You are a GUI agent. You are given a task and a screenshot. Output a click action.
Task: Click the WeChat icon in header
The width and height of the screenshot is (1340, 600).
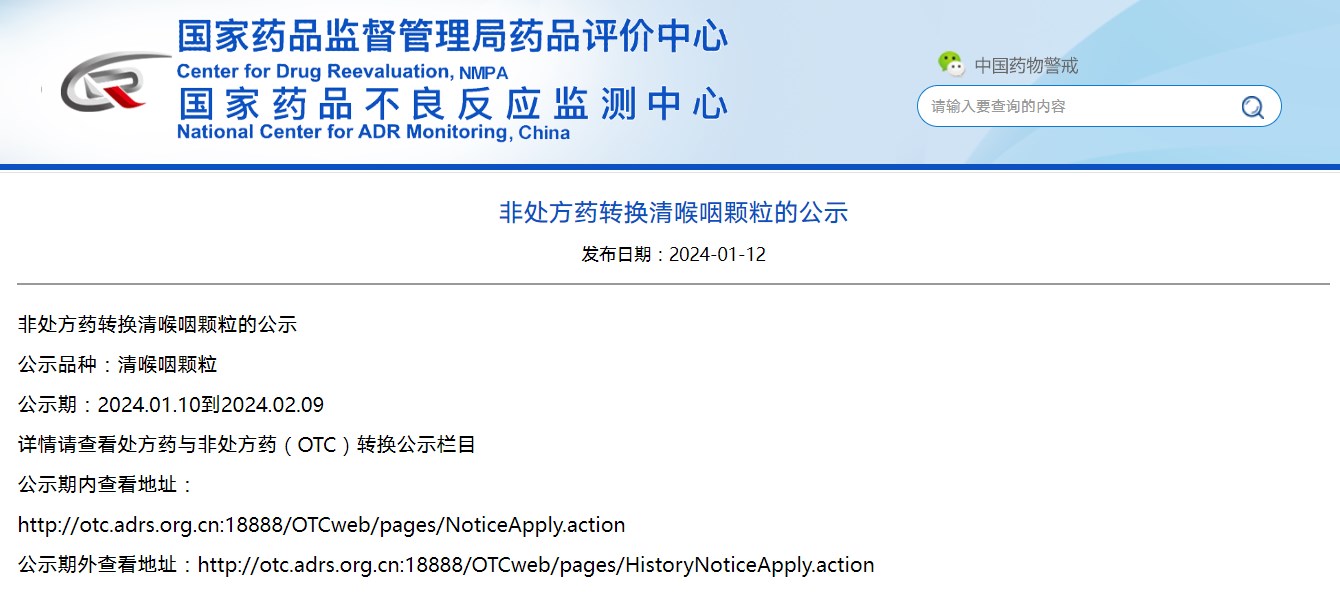pyautogui.click(x=950, y=64)
